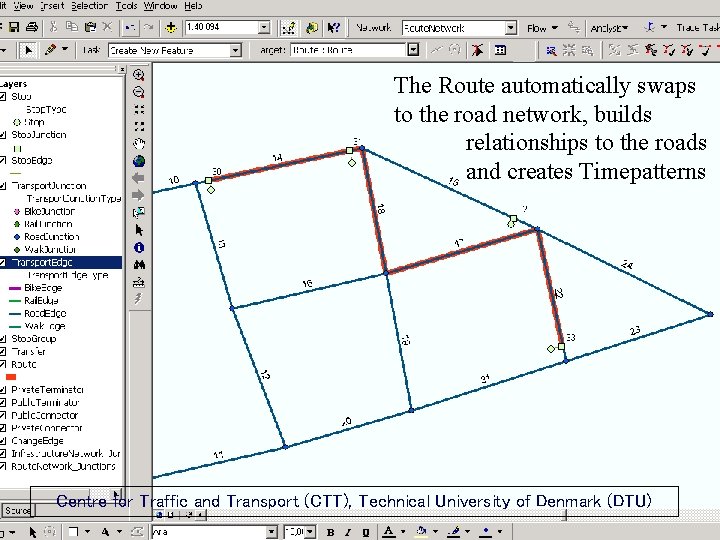Open the Analysis dropdown menu
This screenshot has width=720, height=540.
[x=609, y=28]
